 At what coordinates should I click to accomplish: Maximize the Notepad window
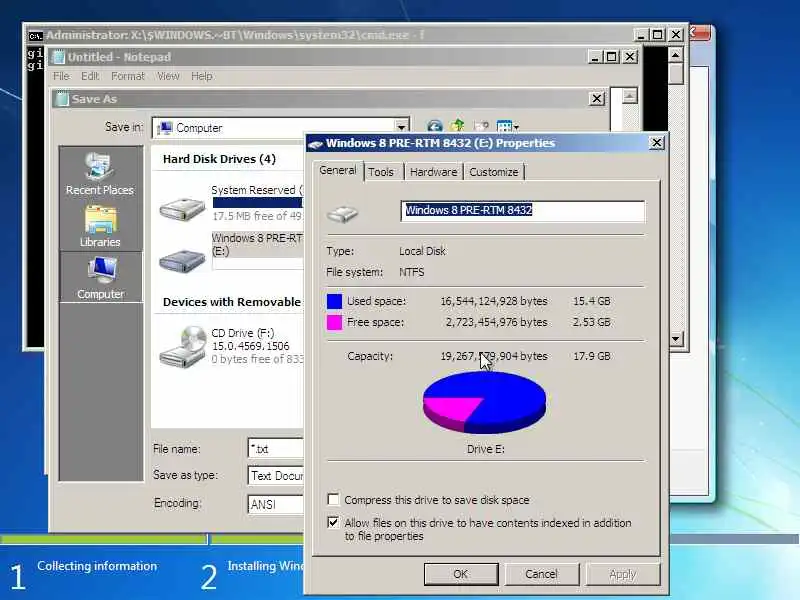coord(611,57)
